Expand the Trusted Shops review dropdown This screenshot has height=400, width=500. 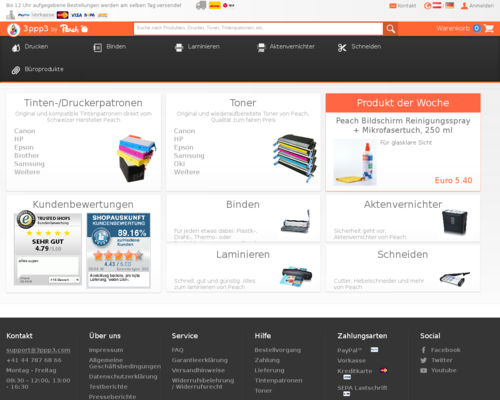pos(65,280)
